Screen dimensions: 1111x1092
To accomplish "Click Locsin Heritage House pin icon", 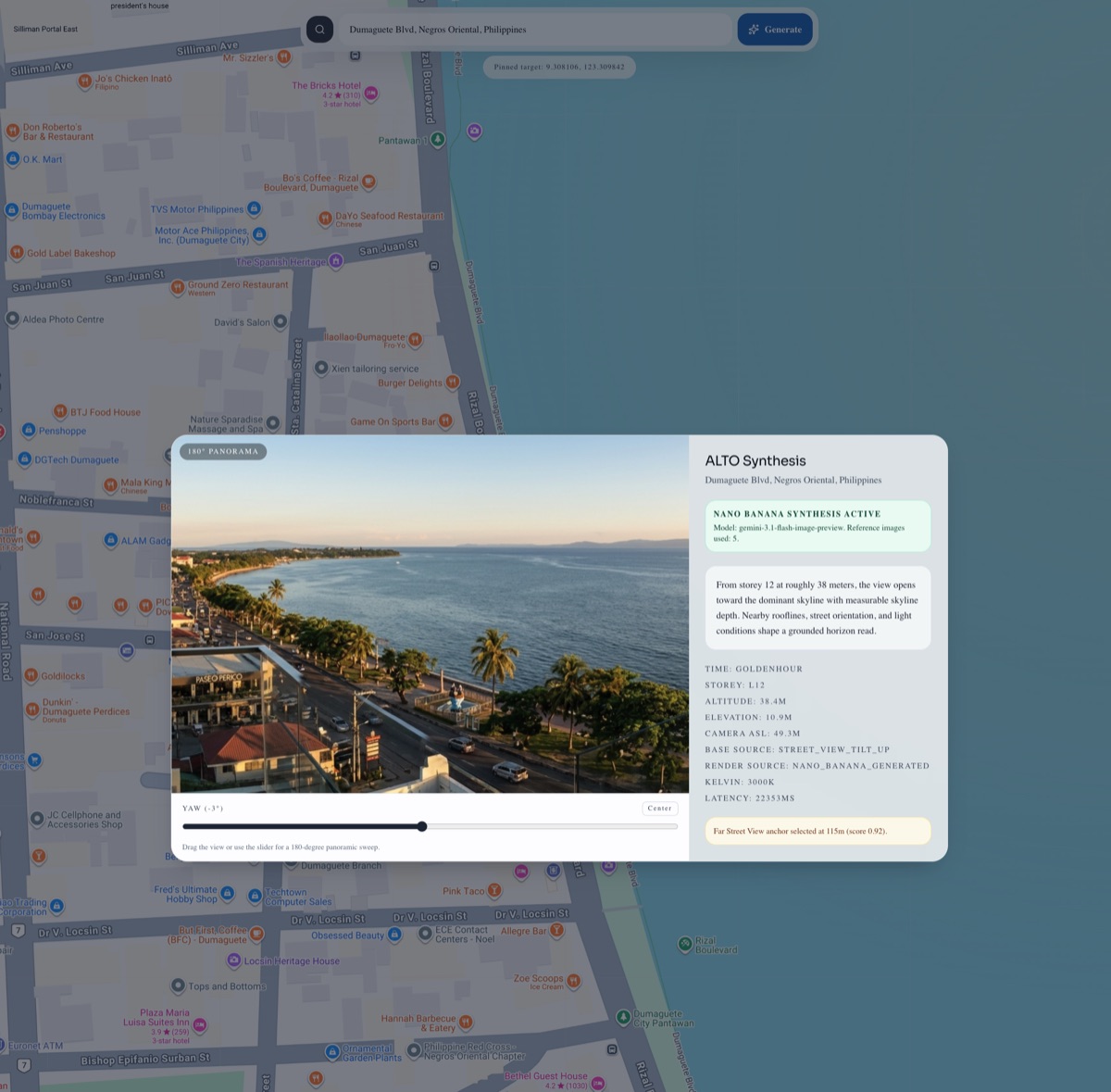I will coord(234,960).
